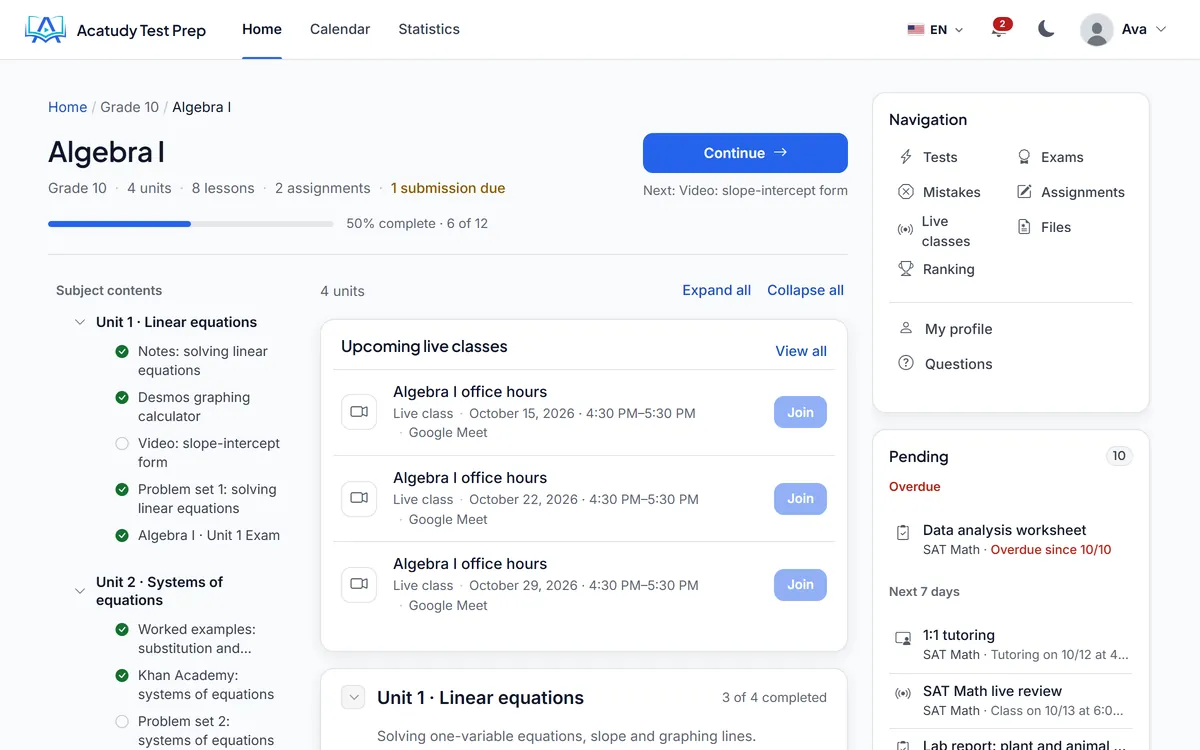Image resolution: width=1200 pixels, height=750 pixels.
Task: Click the View all live classes link
Action: 801,351
